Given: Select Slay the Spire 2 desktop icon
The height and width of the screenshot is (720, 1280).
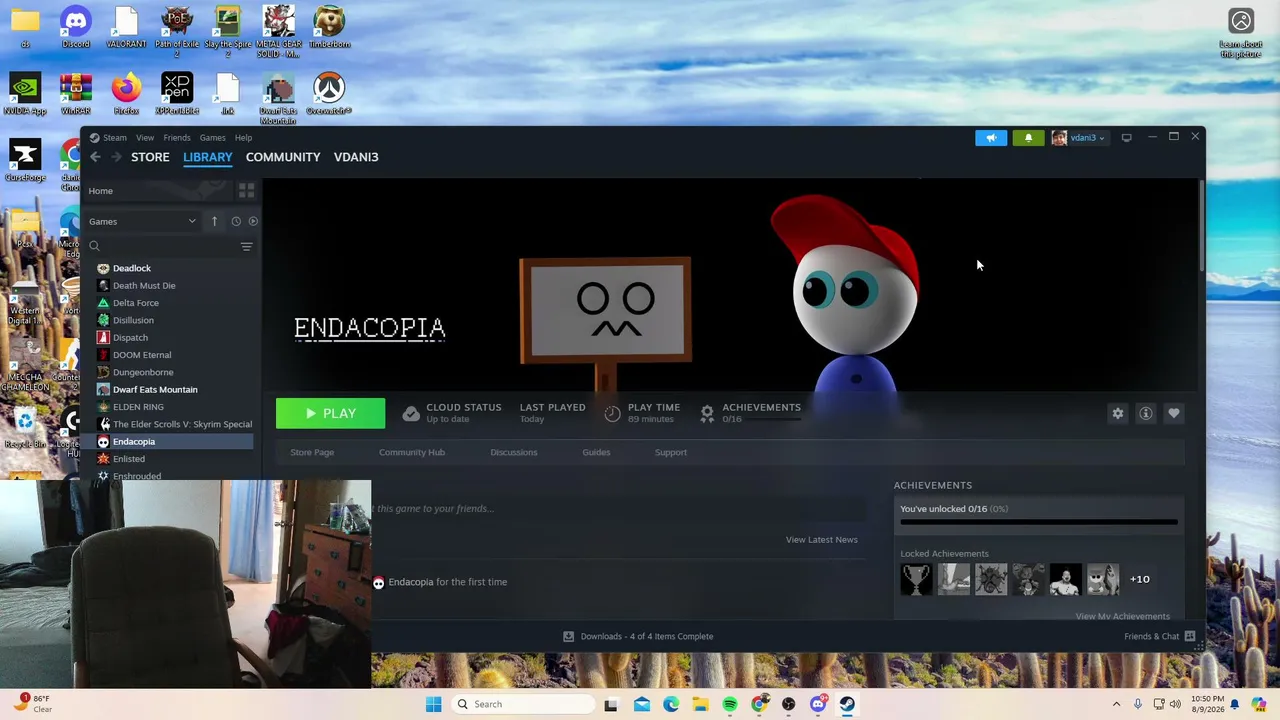Looking at the screenshot, I should 228,31.
